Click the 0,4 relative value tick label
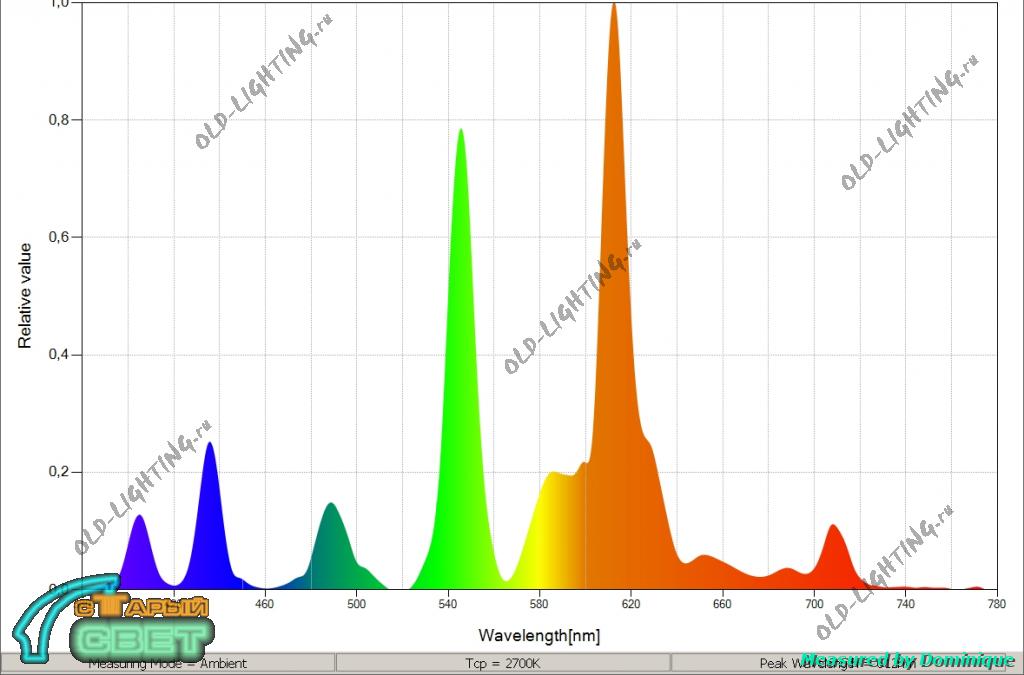Viewport: 1024px width, 675px height. tap(57, 354)
